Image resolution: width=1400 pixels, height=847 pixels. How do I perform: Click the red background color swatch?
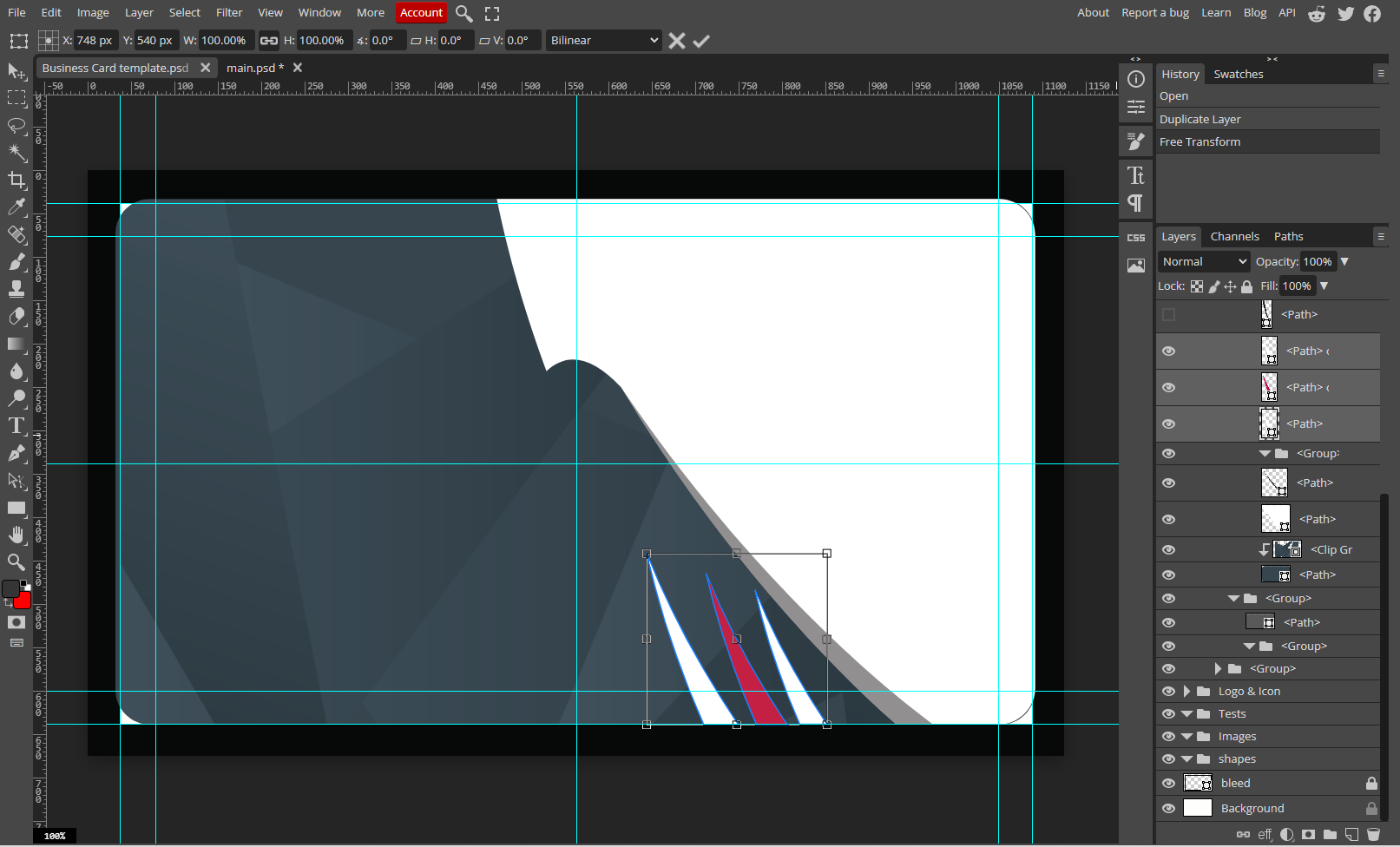point(23,601)
